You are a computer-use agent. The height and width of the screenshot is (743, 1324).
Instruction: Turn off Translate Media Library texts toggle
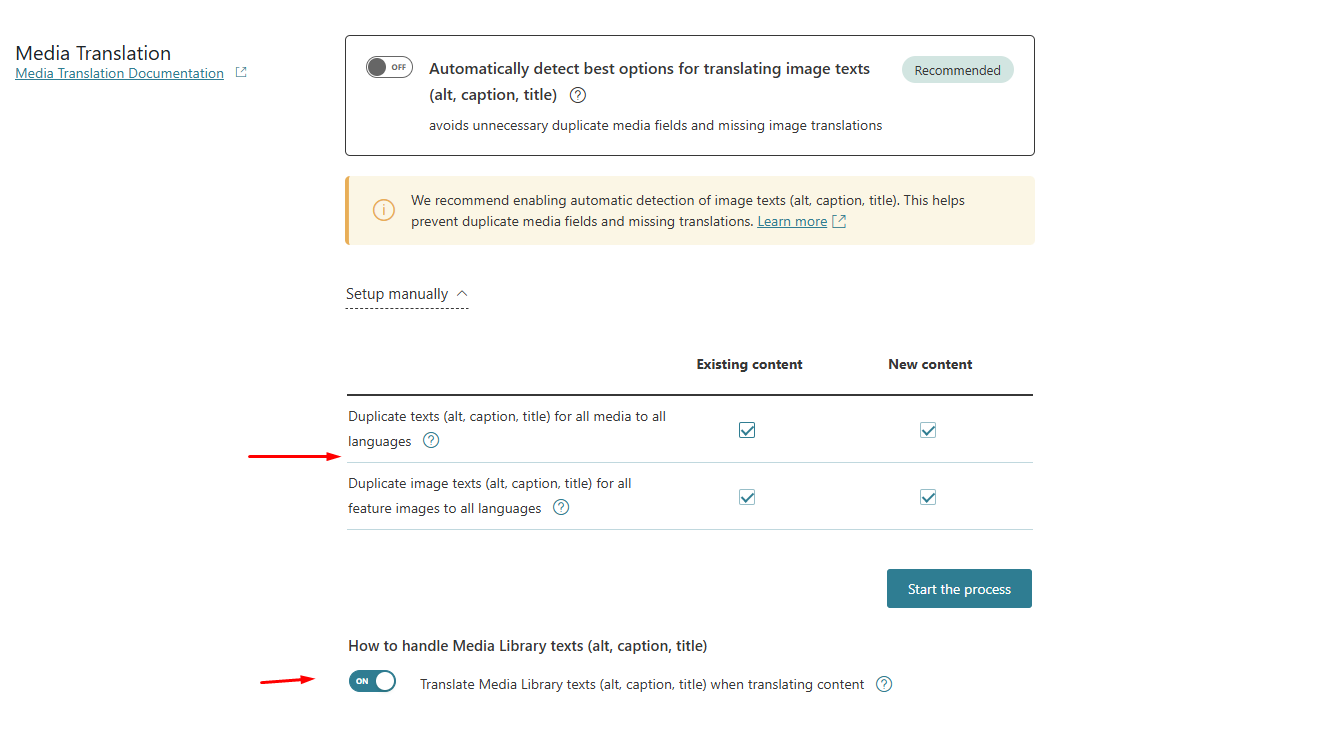372,682
